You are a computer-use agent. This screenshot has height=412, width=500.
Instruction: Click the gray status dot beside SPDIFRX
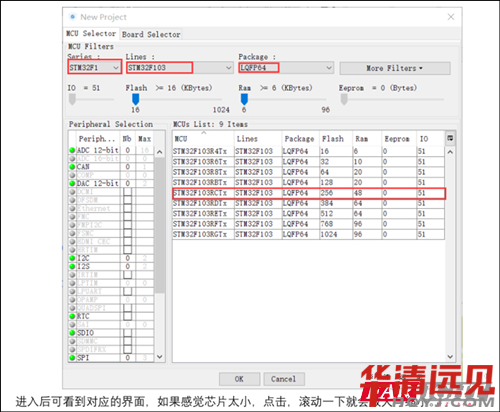click(72, 349)
